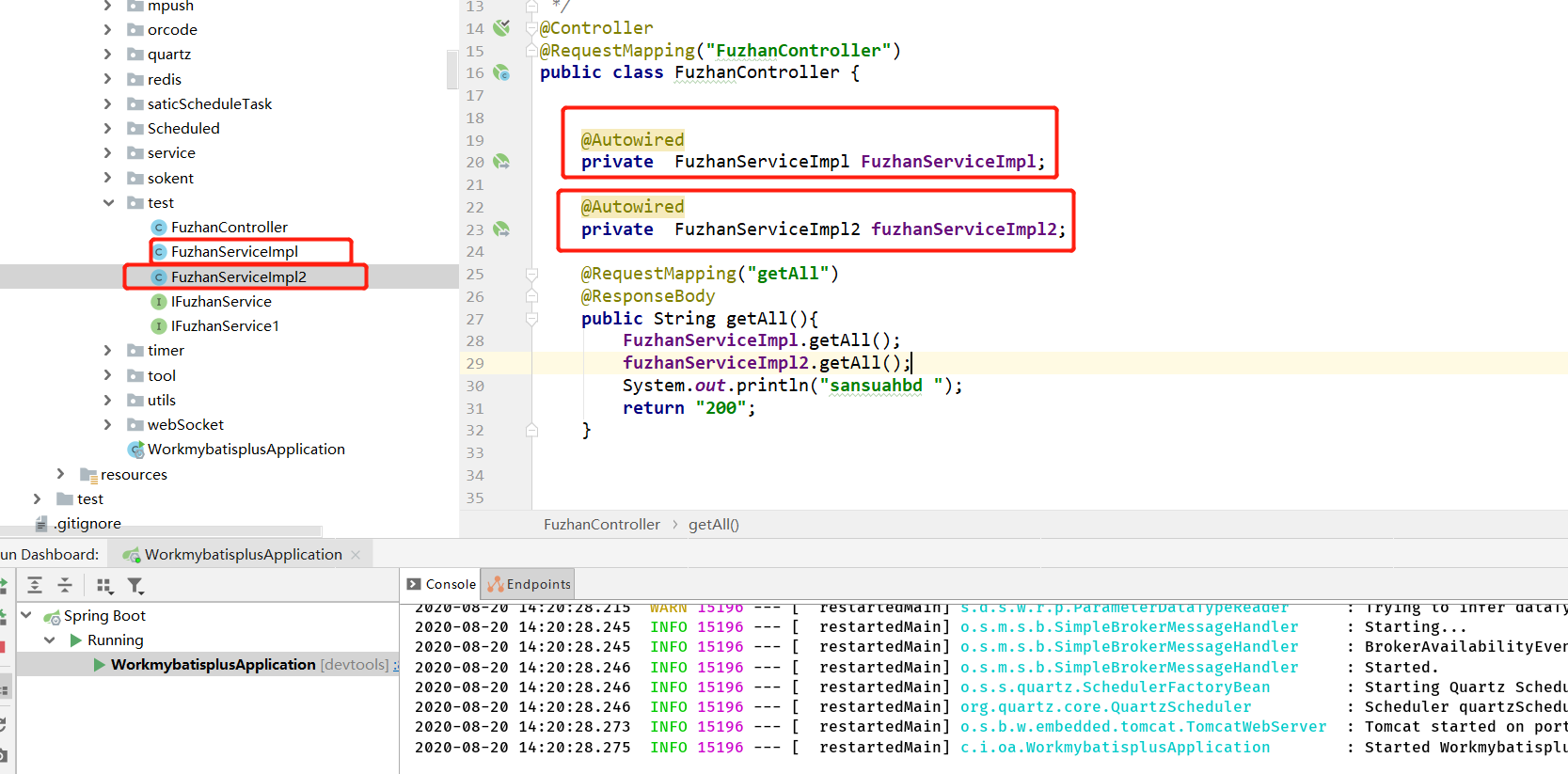Collapse the test package under main sources
The height and width of the screenshot is (774, 1568).
pyautogui.click(x=108, y=202)
